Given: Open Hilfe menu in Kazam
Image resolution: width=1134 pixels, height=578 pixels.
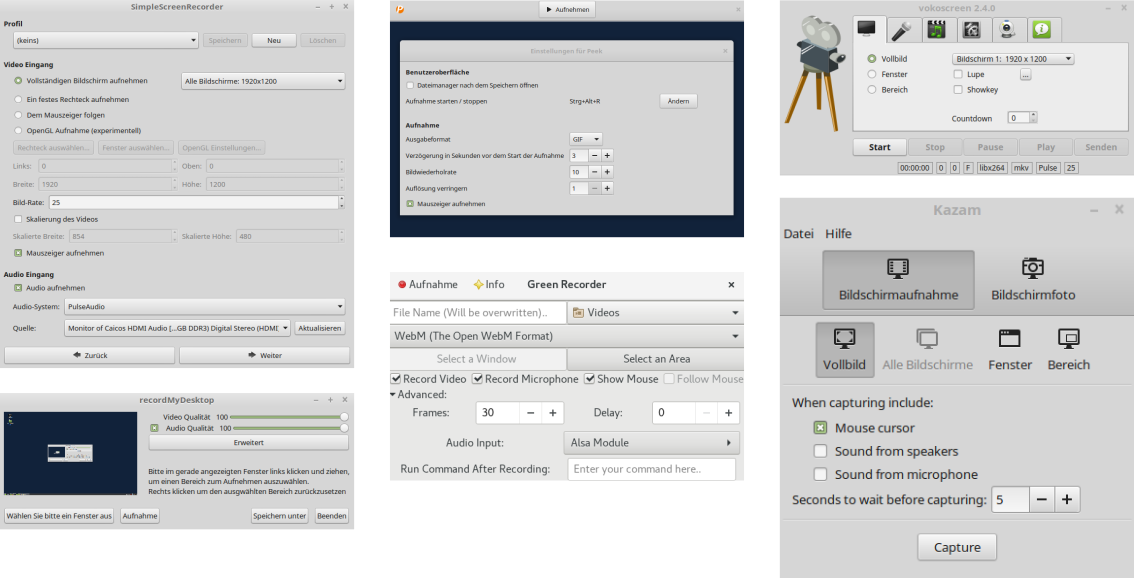Looking at the screenshot, I should pyautogui.click(x=838, y=234).
